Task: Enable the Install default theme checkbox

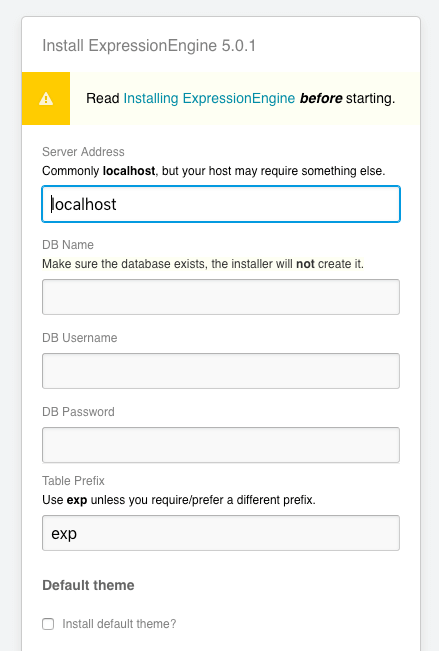Action: click(x=48, y=624)
